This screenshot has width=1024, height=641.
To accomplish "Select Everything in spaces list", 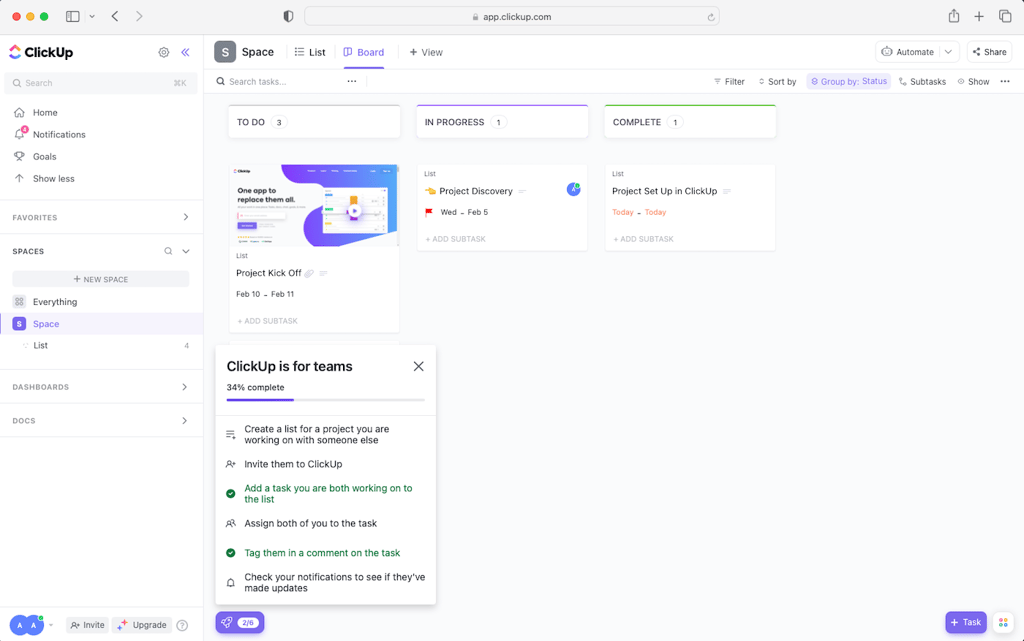I will [55, 302].
